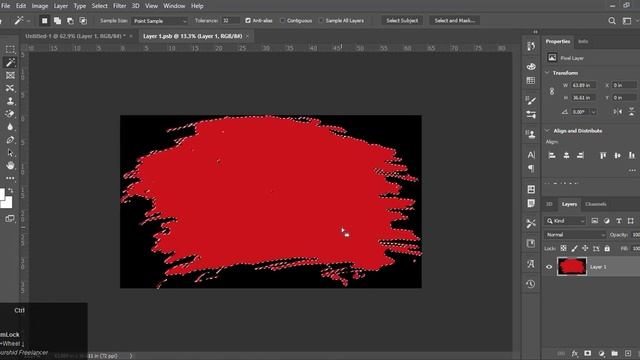Viewport: 640px width, 360px height.
Task: Click the Select Subject button
Action: tap(402, 20)
